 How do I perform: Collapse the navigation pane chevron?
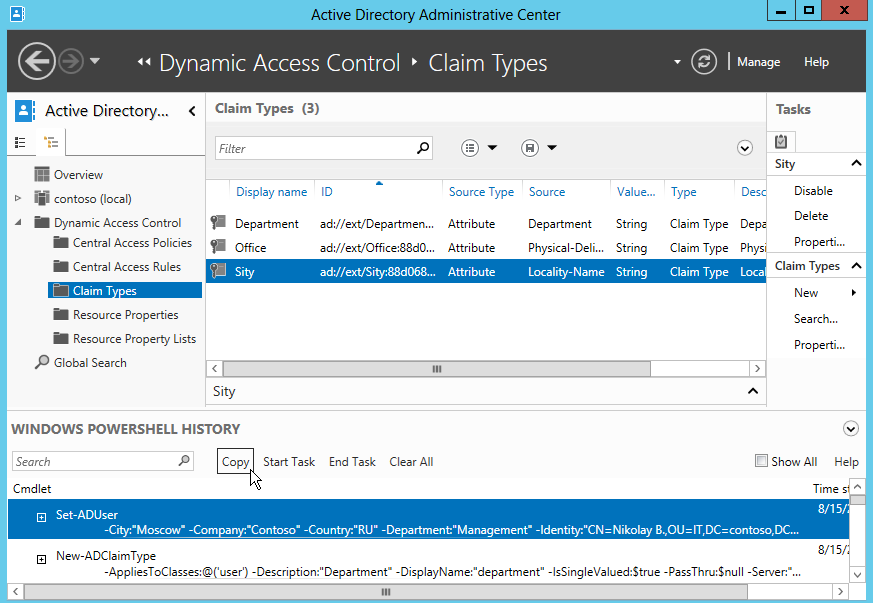(x=192, y=111)
